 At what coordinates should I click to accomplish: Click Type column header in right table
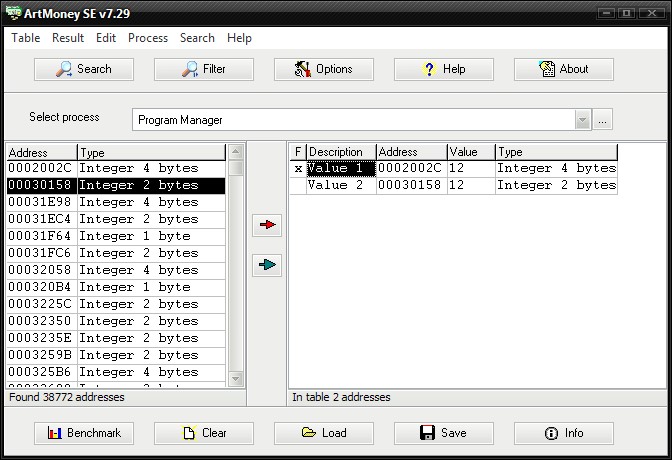coord(556,152)
